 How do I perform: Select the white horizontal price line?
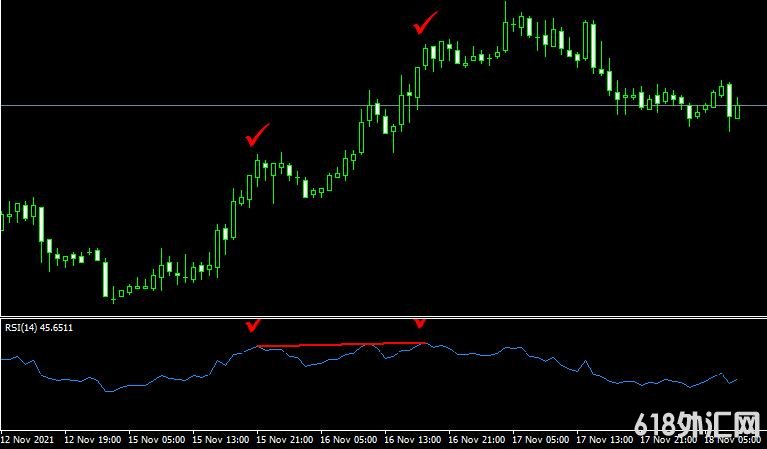pyautogui.click(x=384, y=105)
